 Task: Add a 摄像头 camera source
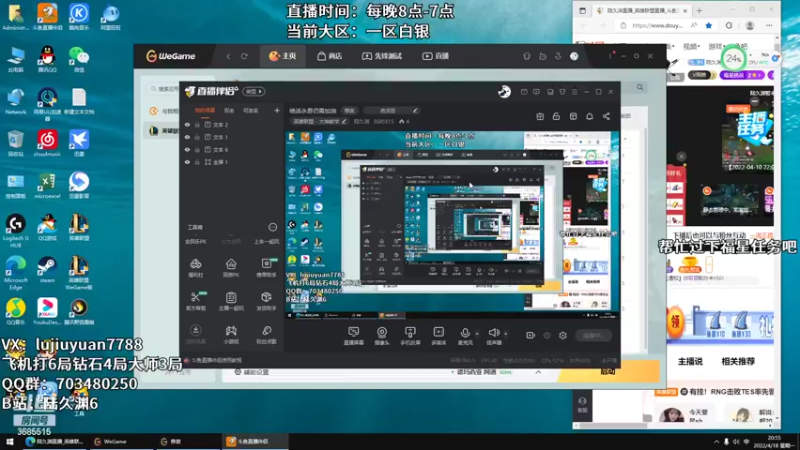(382, 336)
